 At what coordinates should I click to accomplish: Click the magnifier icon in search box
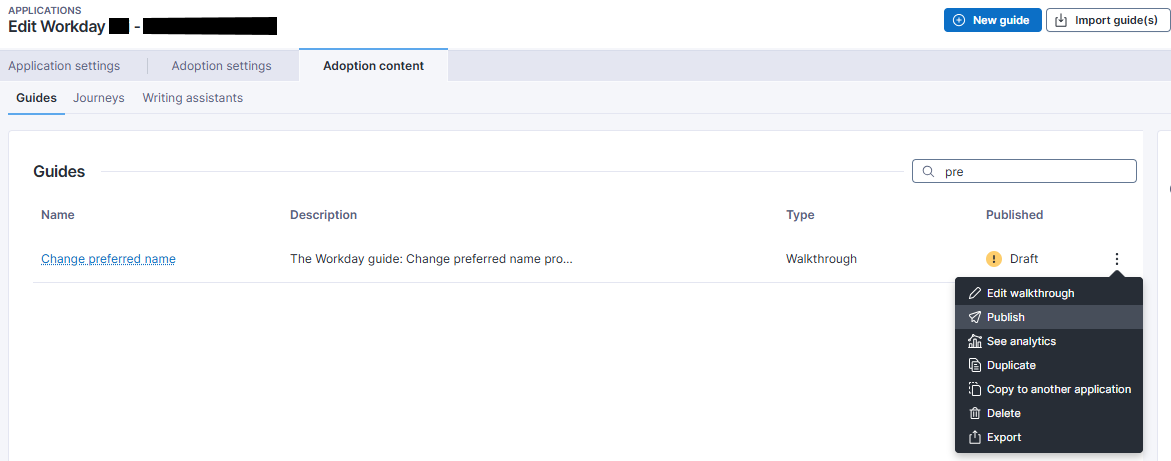(x=928, y=172)
